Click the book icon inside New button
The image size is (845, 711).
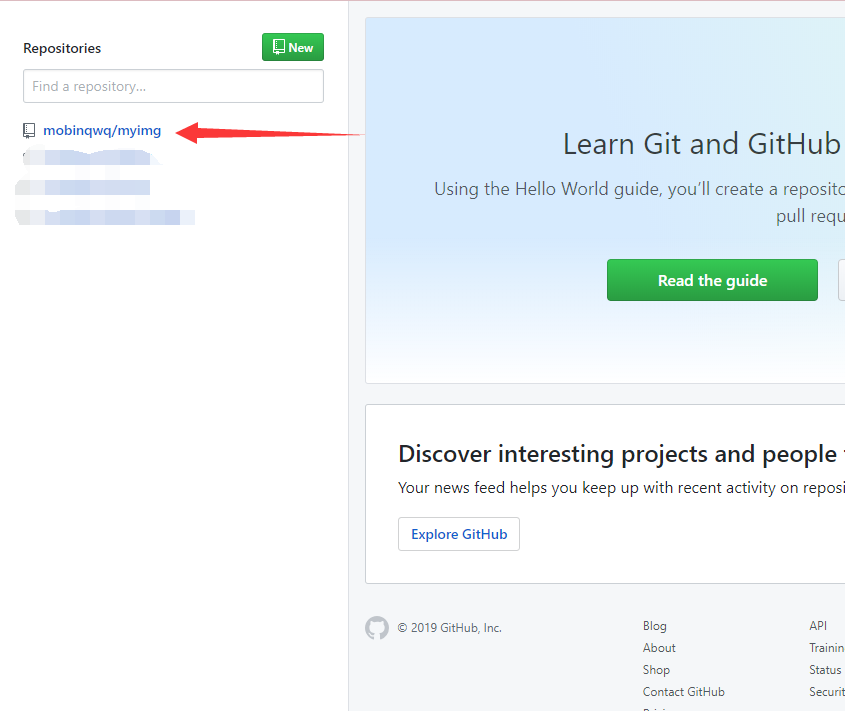(x=279, y=47)
